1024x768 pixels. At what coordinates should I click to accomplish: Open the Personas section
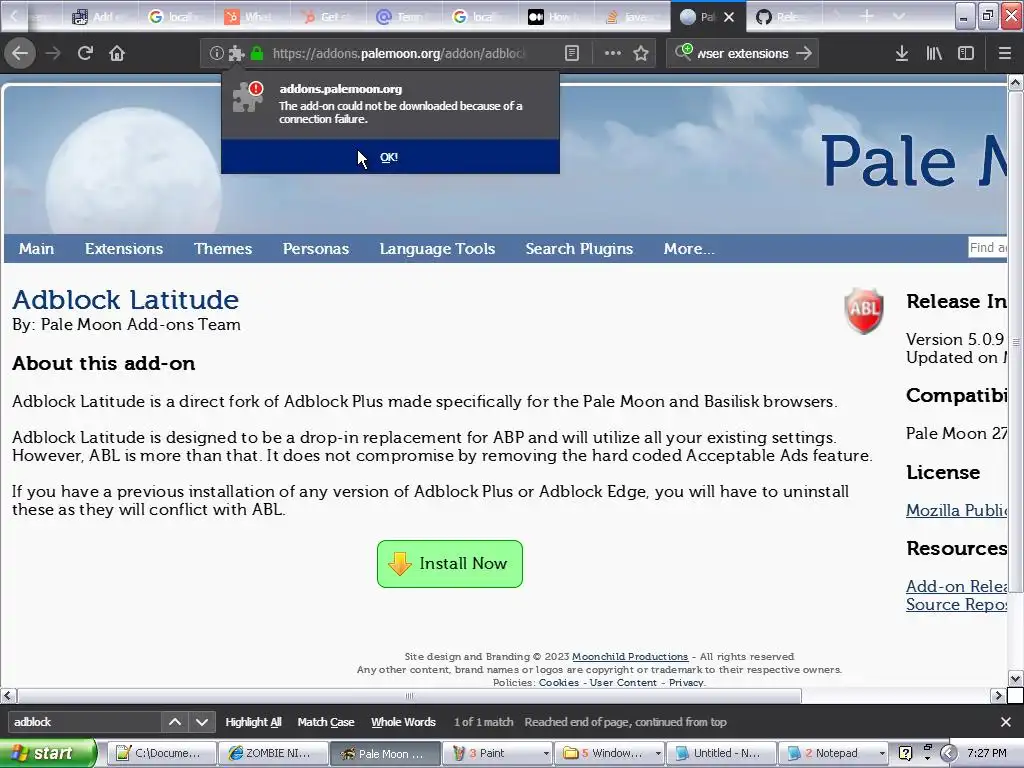(x=315, y=249)
